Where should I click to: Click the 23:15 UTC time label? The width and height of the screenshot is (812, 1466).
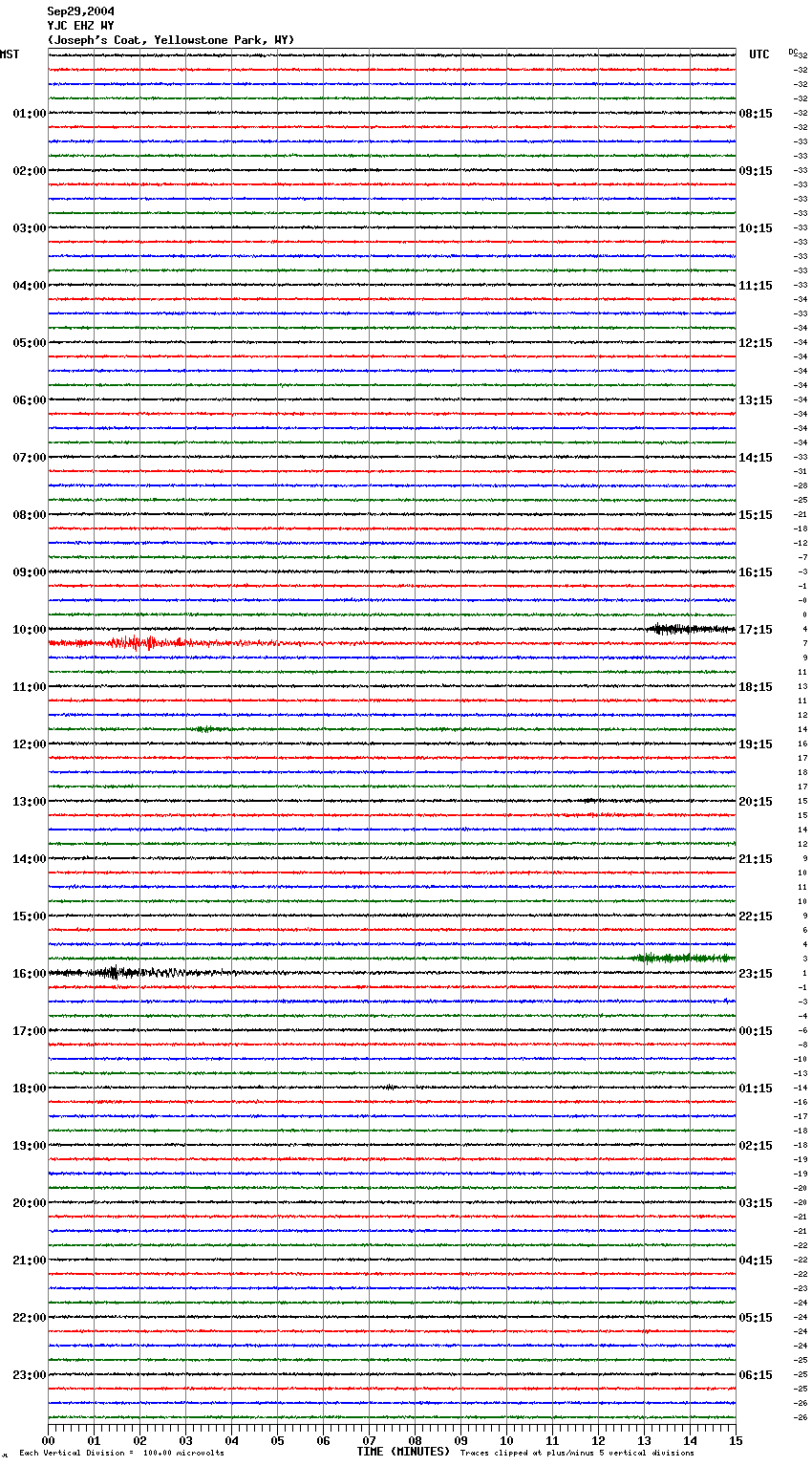(756, 974)
